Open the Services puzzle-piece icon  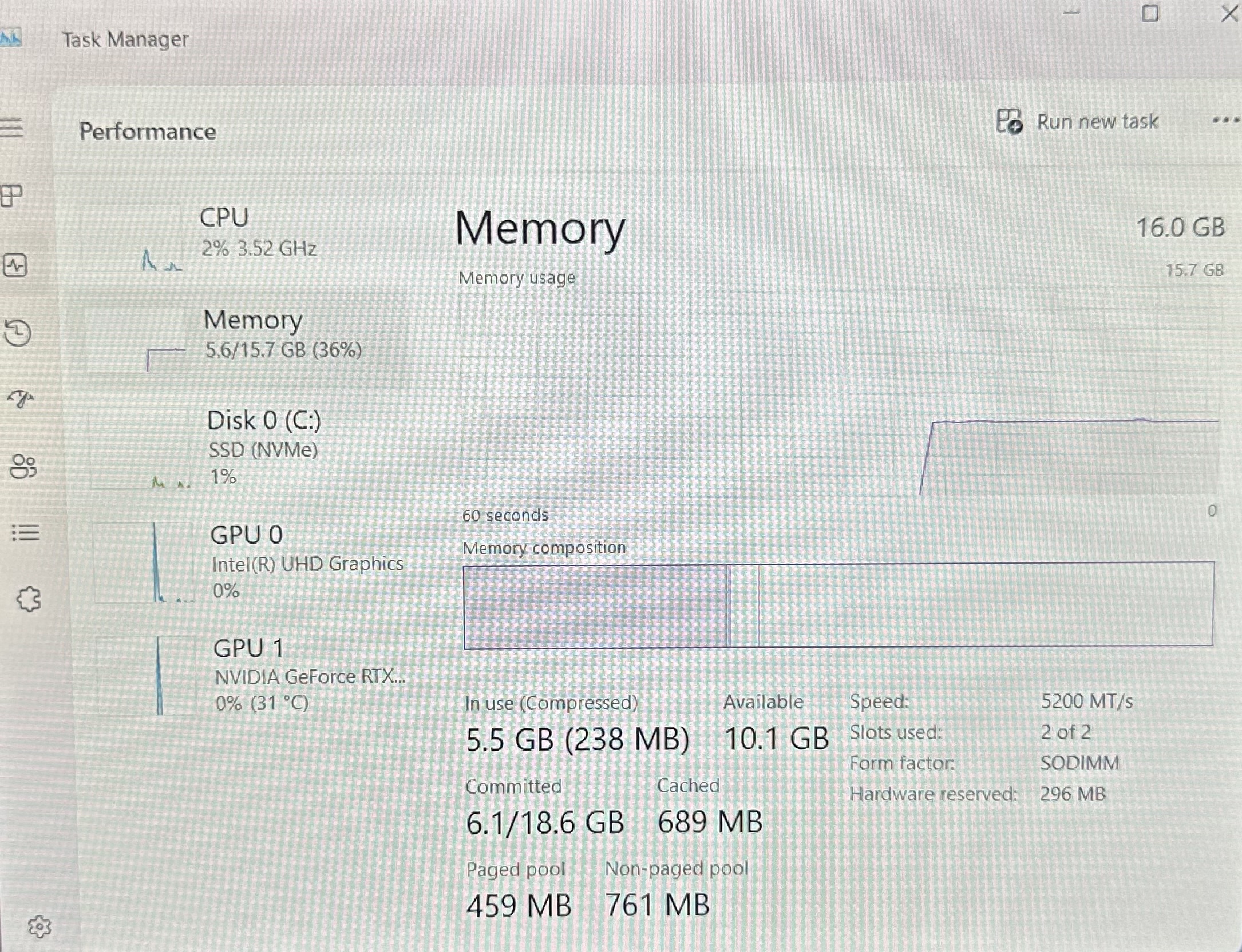click(29, 600)
